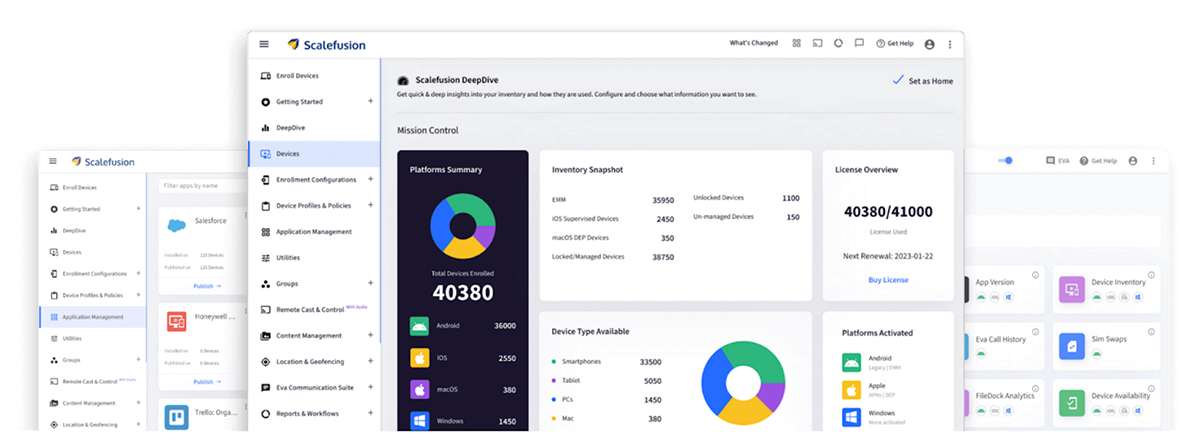
Task: Expand Content Management in center sidebar
Action: click(x=370, y=335)
